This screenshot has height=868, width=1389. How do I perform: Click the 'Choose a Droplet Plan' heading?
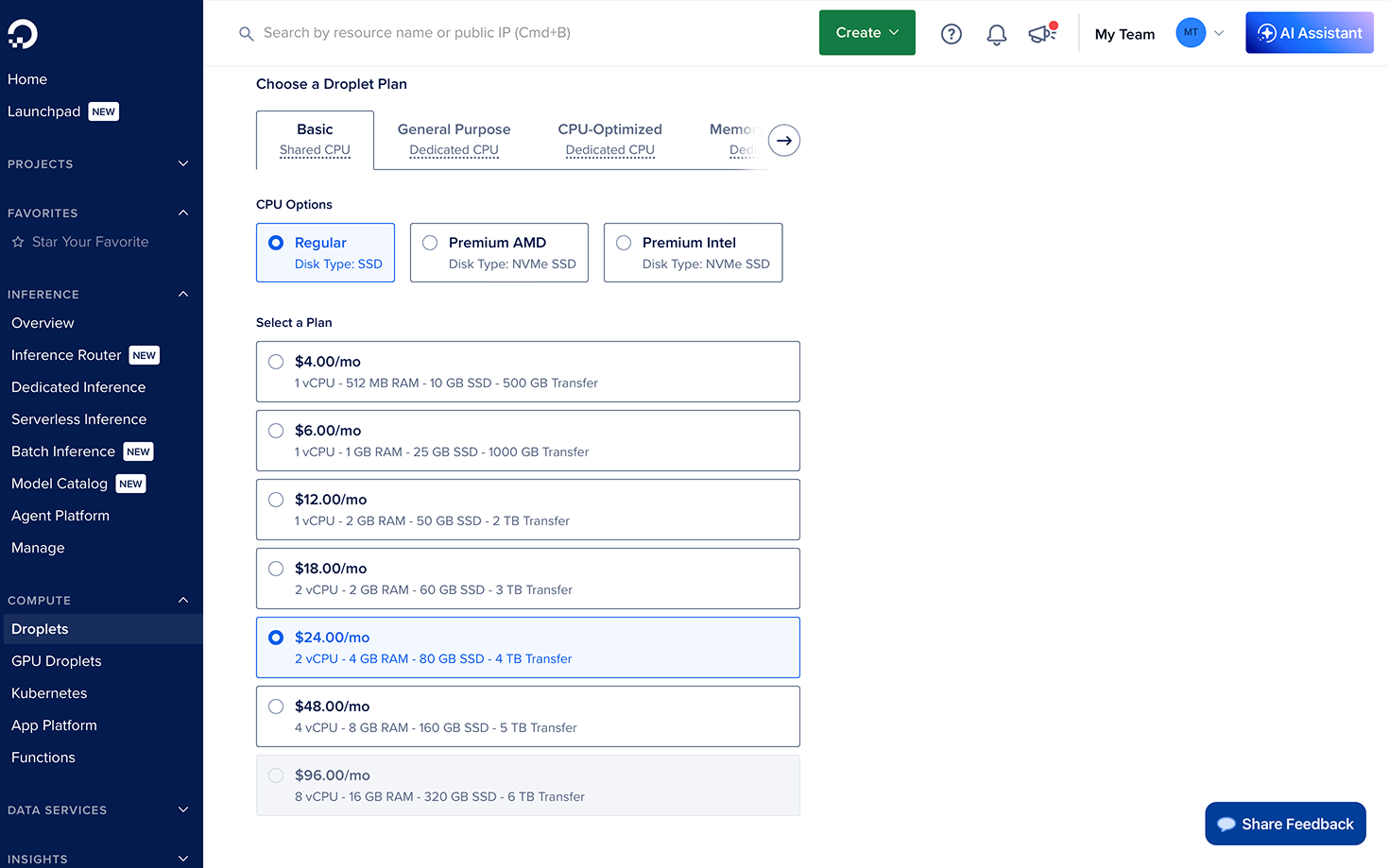tap(332, 84)
